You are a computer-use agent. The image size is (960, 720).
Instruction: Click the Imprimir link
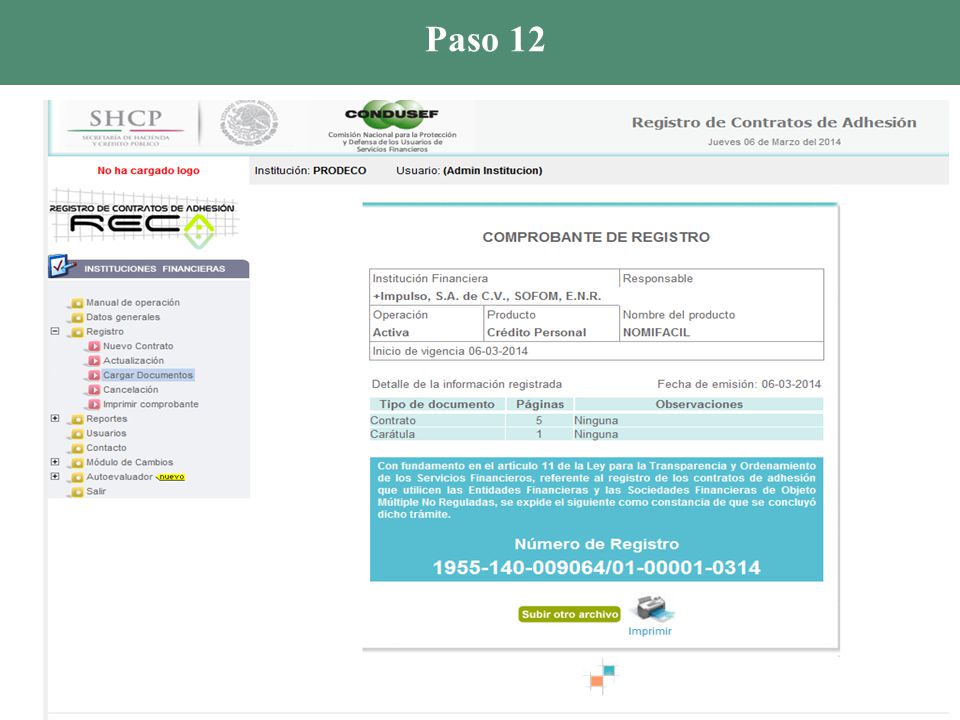click(x=650, y=631)
